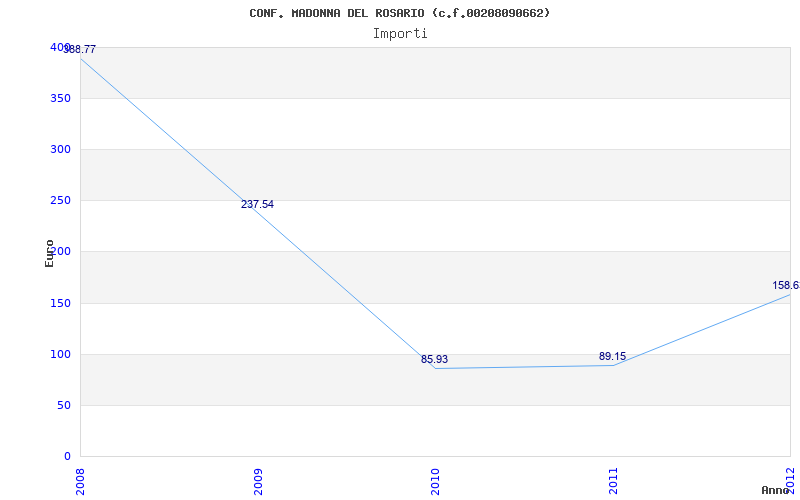The image size is (800, 500).
Task: Click the 2012 x-axis year label
Action: tap(791, 480)
